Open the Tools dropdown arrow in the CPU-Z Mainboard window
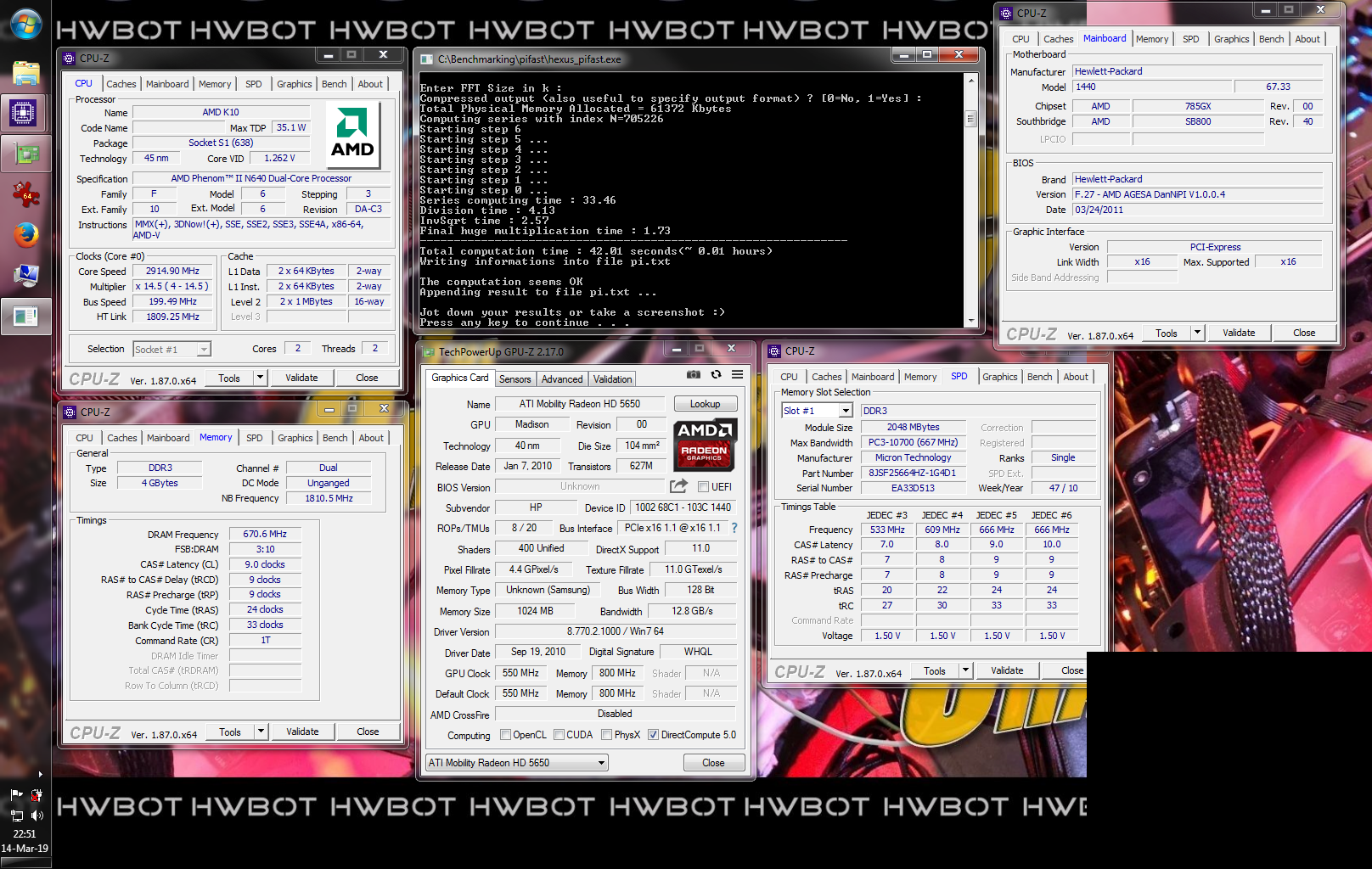The height and width of the screenshot is (869, 1372). point(1198,332)
